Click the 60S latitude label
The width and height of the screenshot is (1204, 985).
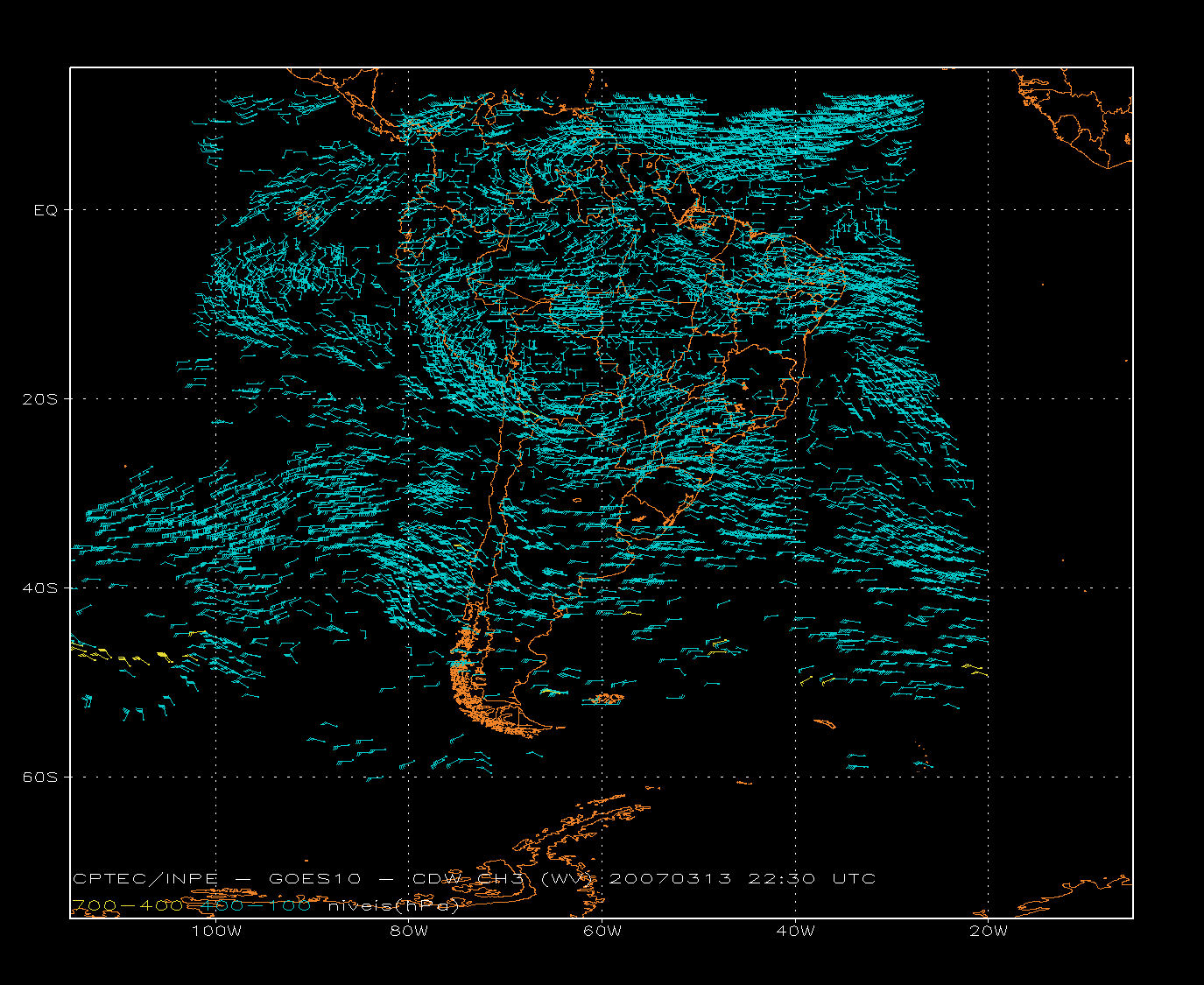39,777
